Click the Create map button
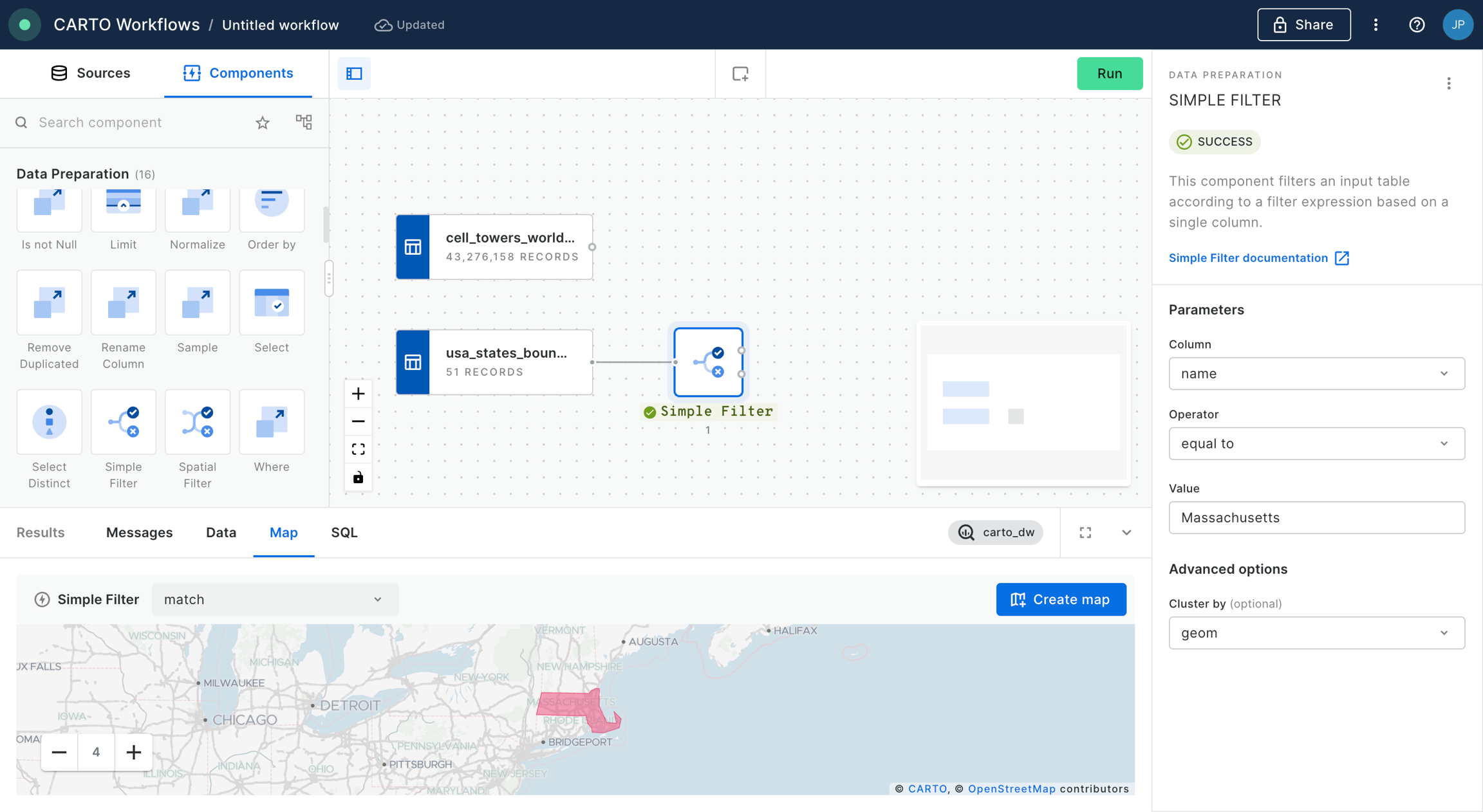The height and width of the screenshot is (812, 1483). point(1061,600)
